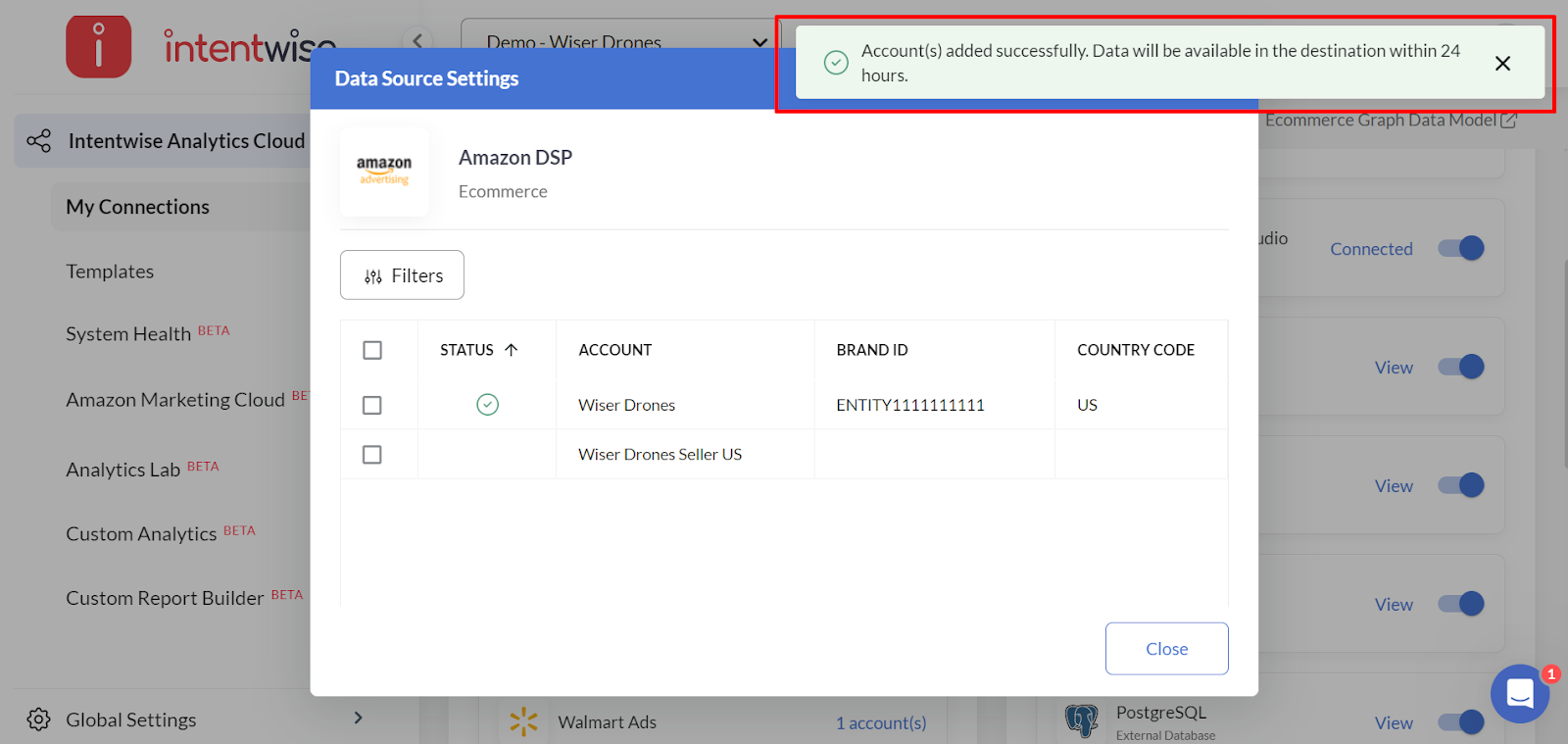Expand Global Settings using the arrow

[x=358, y=719]
